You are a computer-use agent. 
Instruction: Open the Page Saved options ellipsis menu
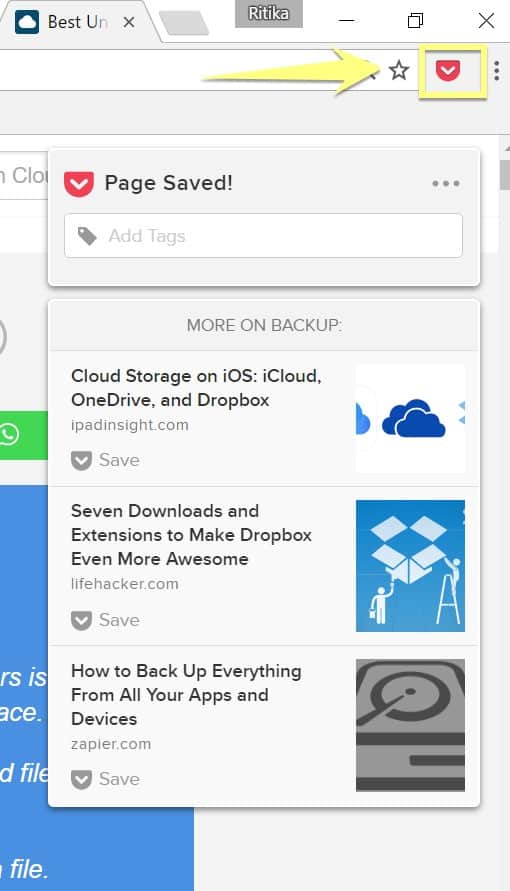[446, 184]
